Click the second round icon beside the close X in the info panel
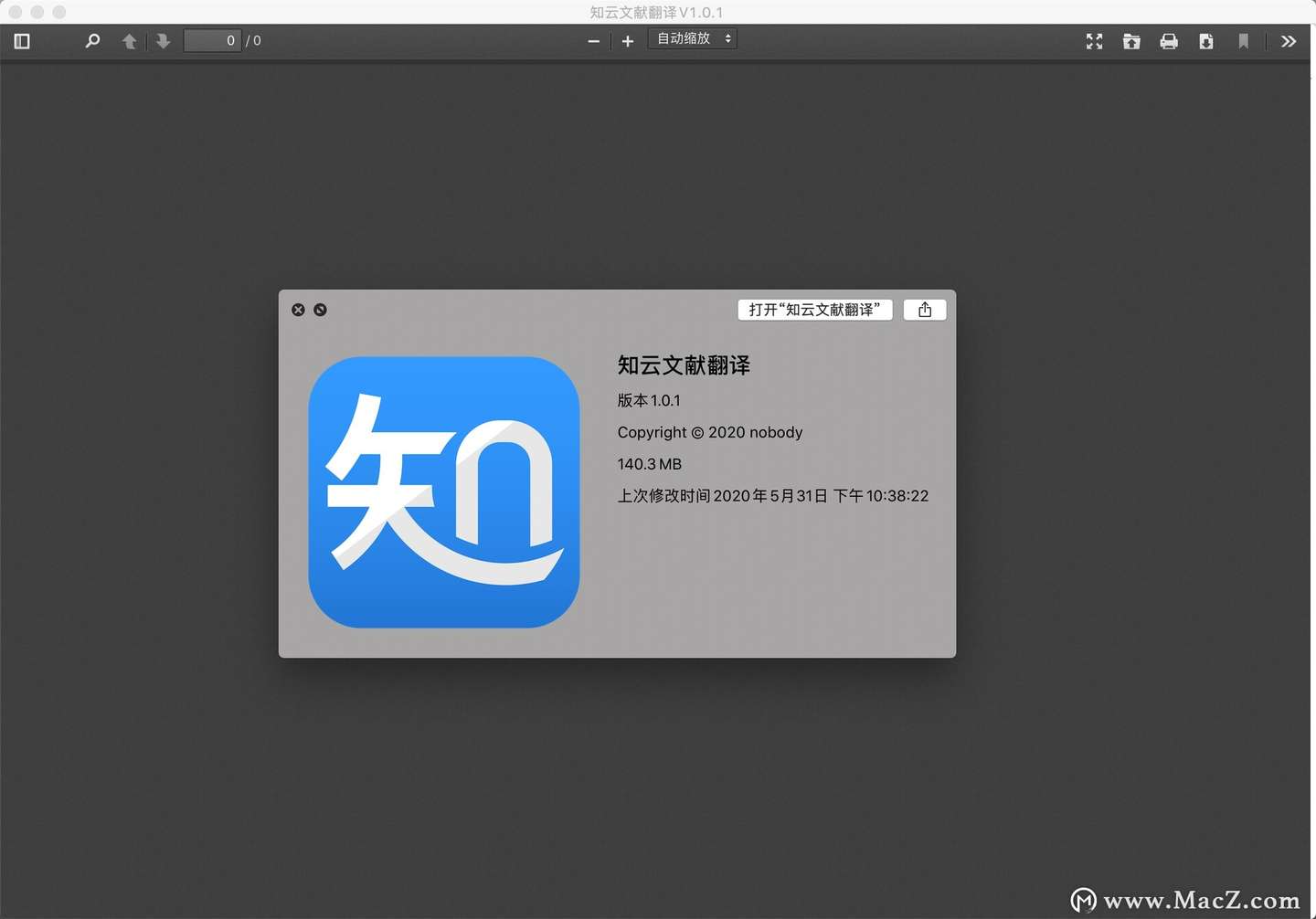1316x919 pixels. (320, 310)
